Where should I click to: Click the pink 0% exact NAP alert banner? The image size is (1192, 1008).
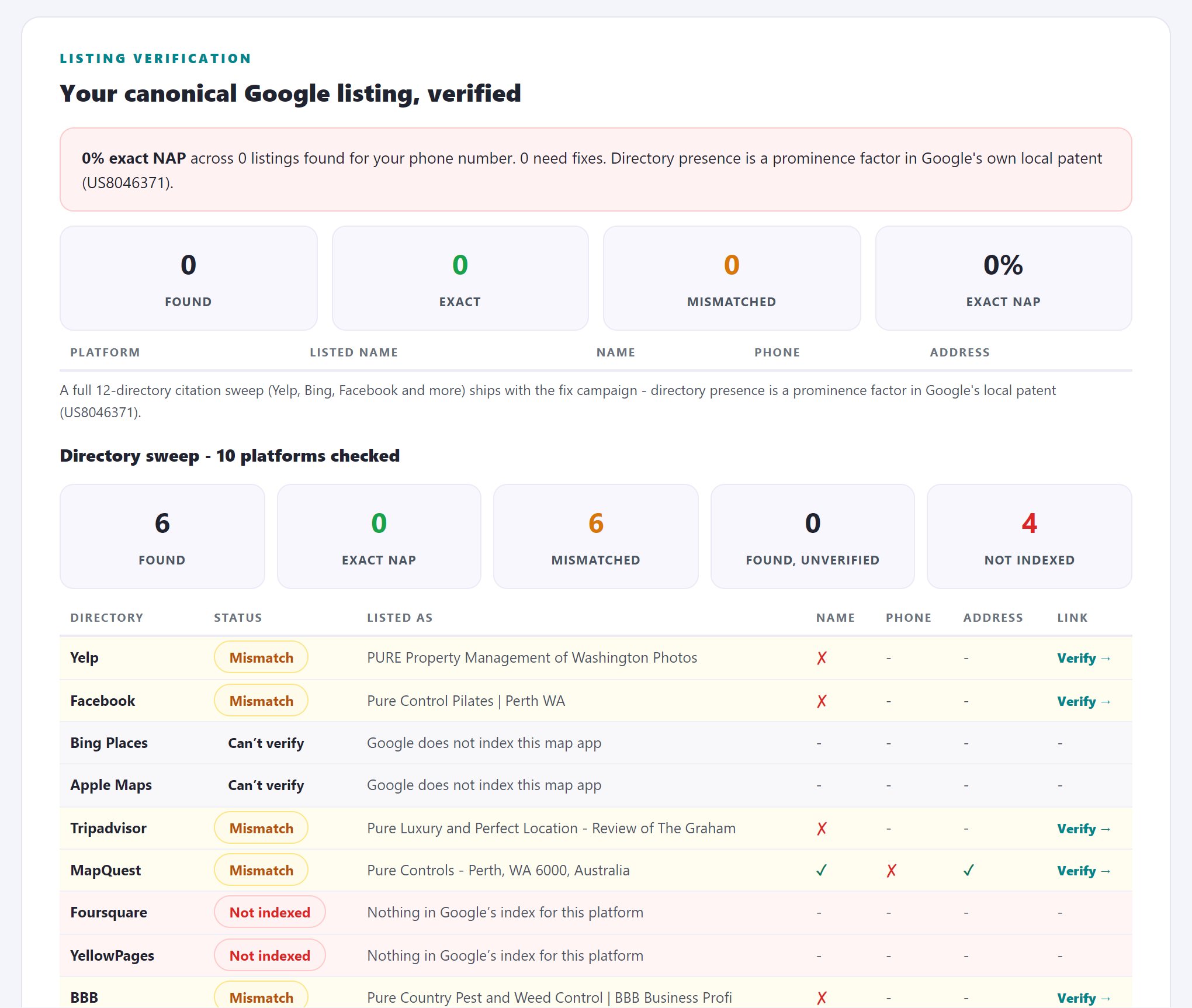tap(596, 169)
